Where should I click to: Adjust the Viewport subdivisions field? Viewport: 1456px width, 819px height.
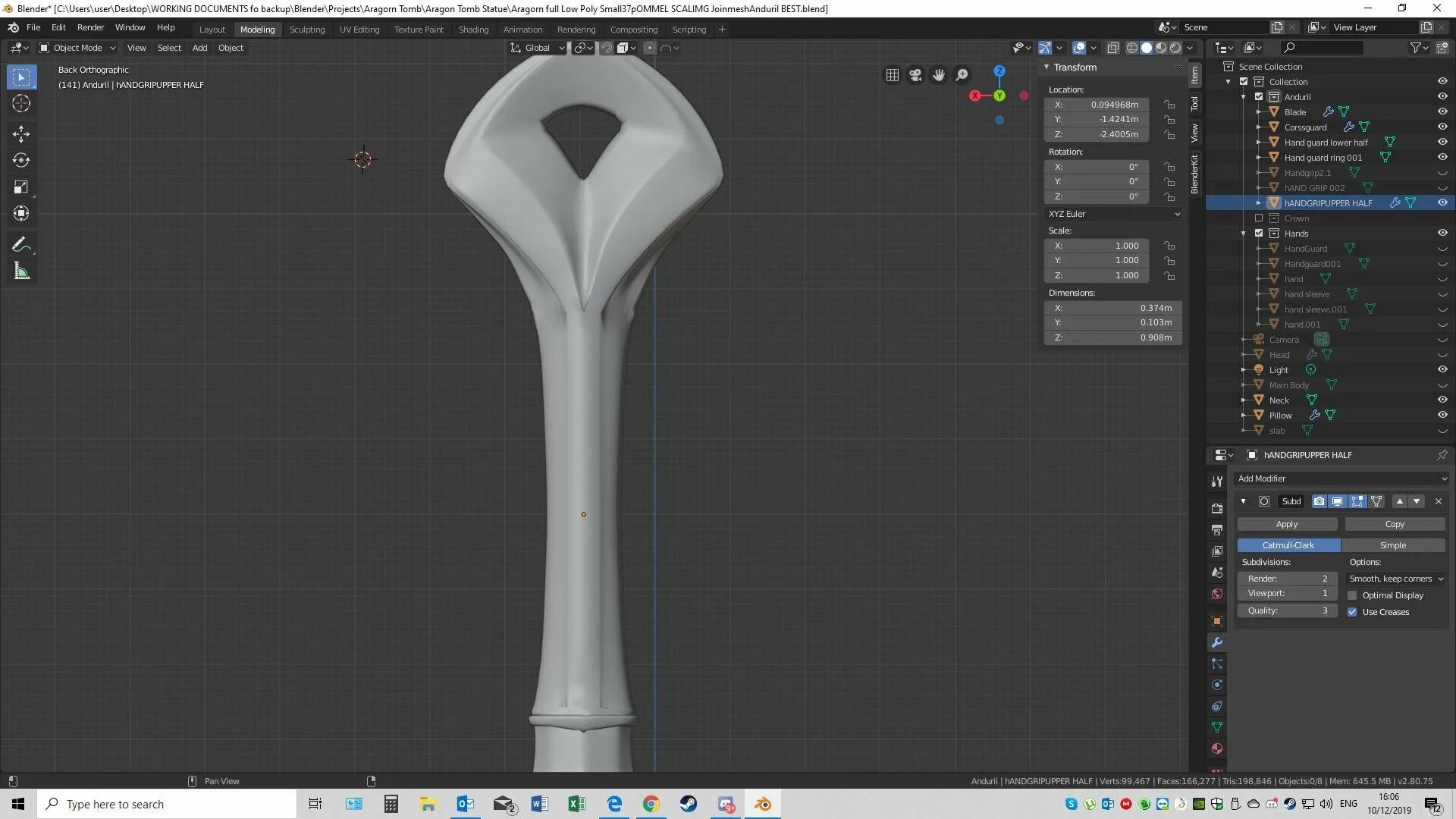point(1286,594)
